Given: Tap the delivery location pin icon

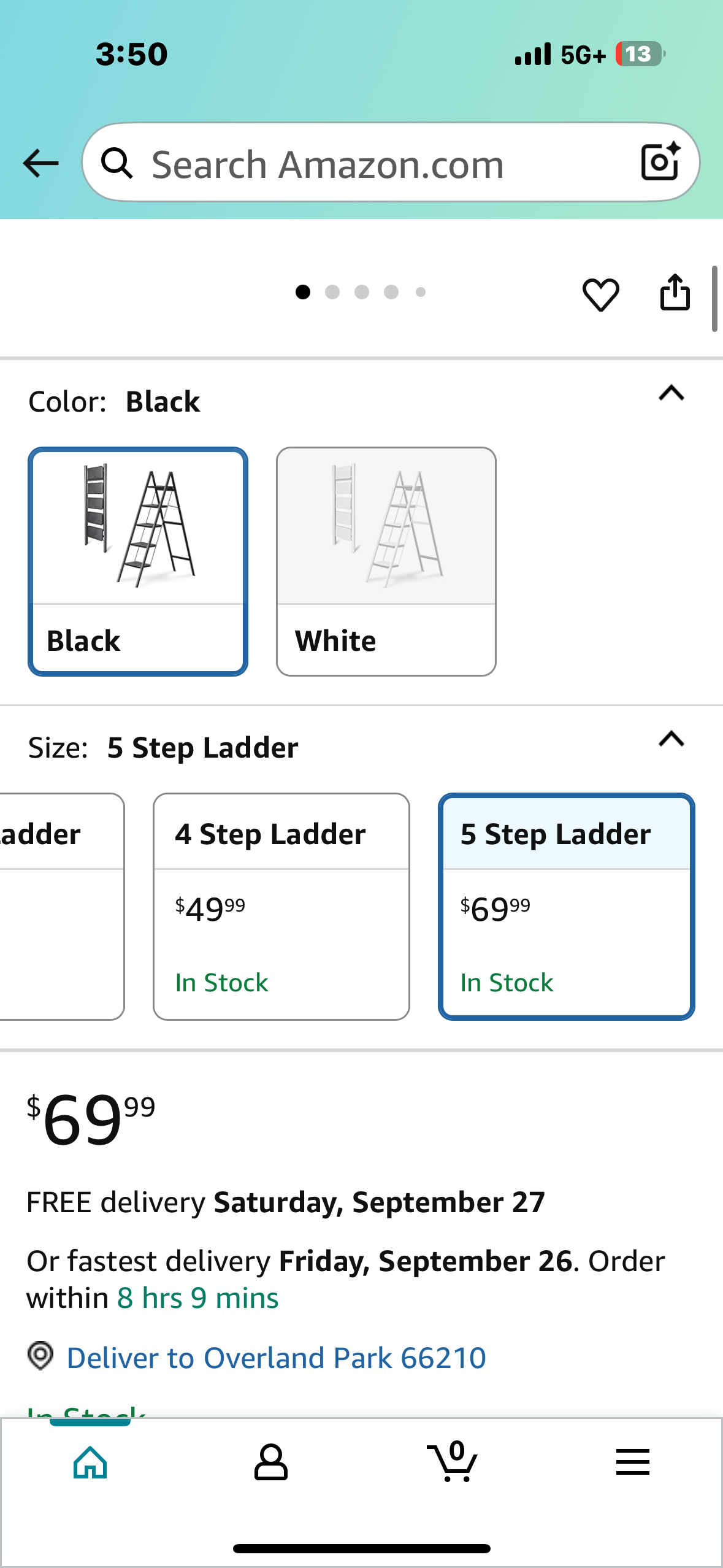Looking at the screenshot, I should pos(40,1356).
